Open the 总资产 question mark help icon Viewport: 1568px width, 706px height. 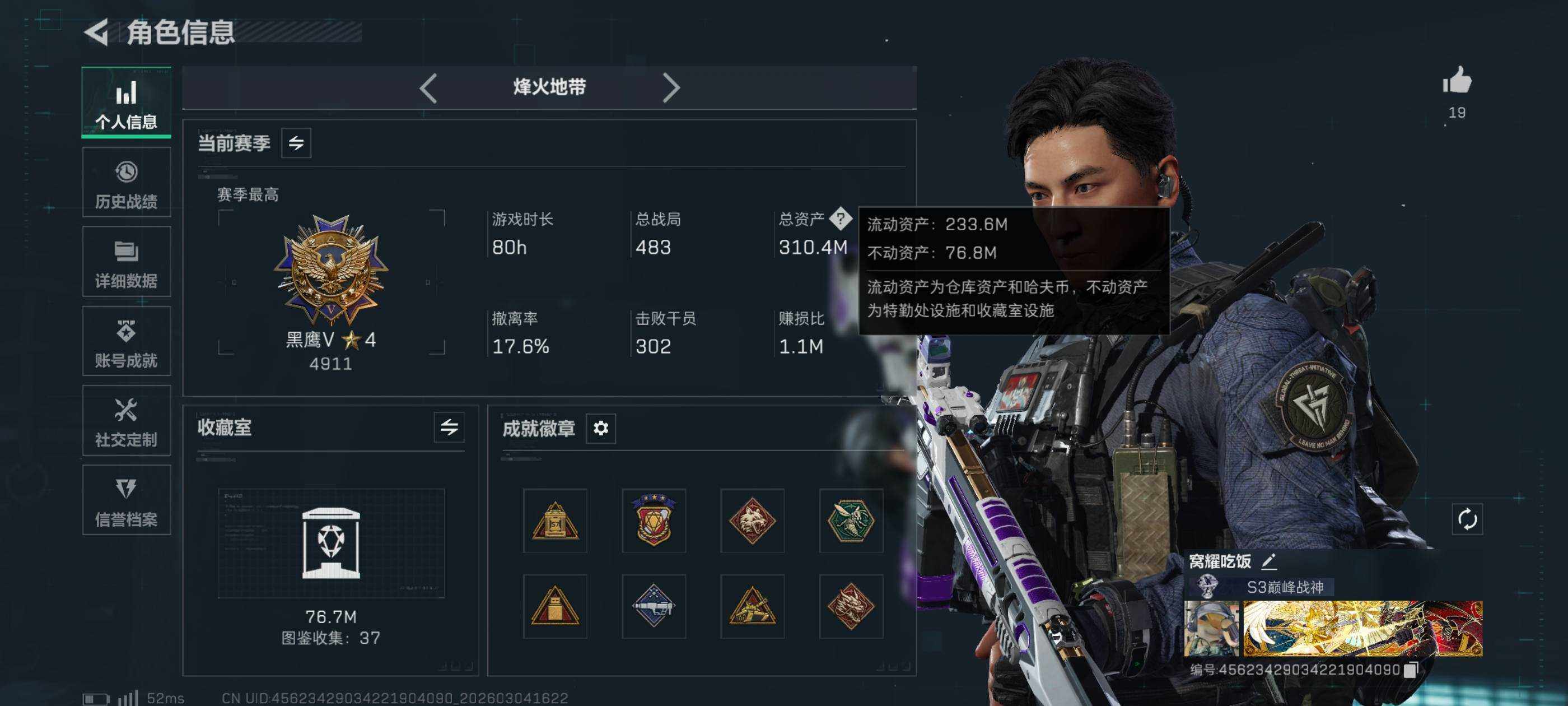[x=840, y=218]
